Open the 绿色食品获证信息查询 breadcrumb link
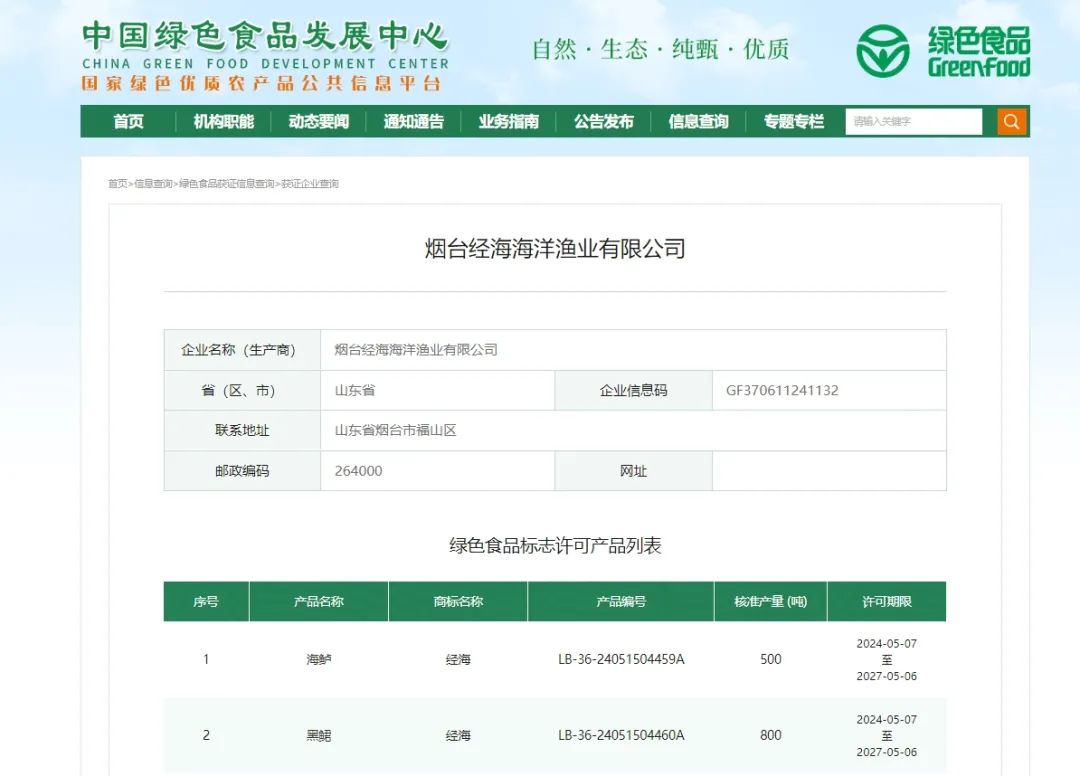1080x776 pixels. (226, 184)
